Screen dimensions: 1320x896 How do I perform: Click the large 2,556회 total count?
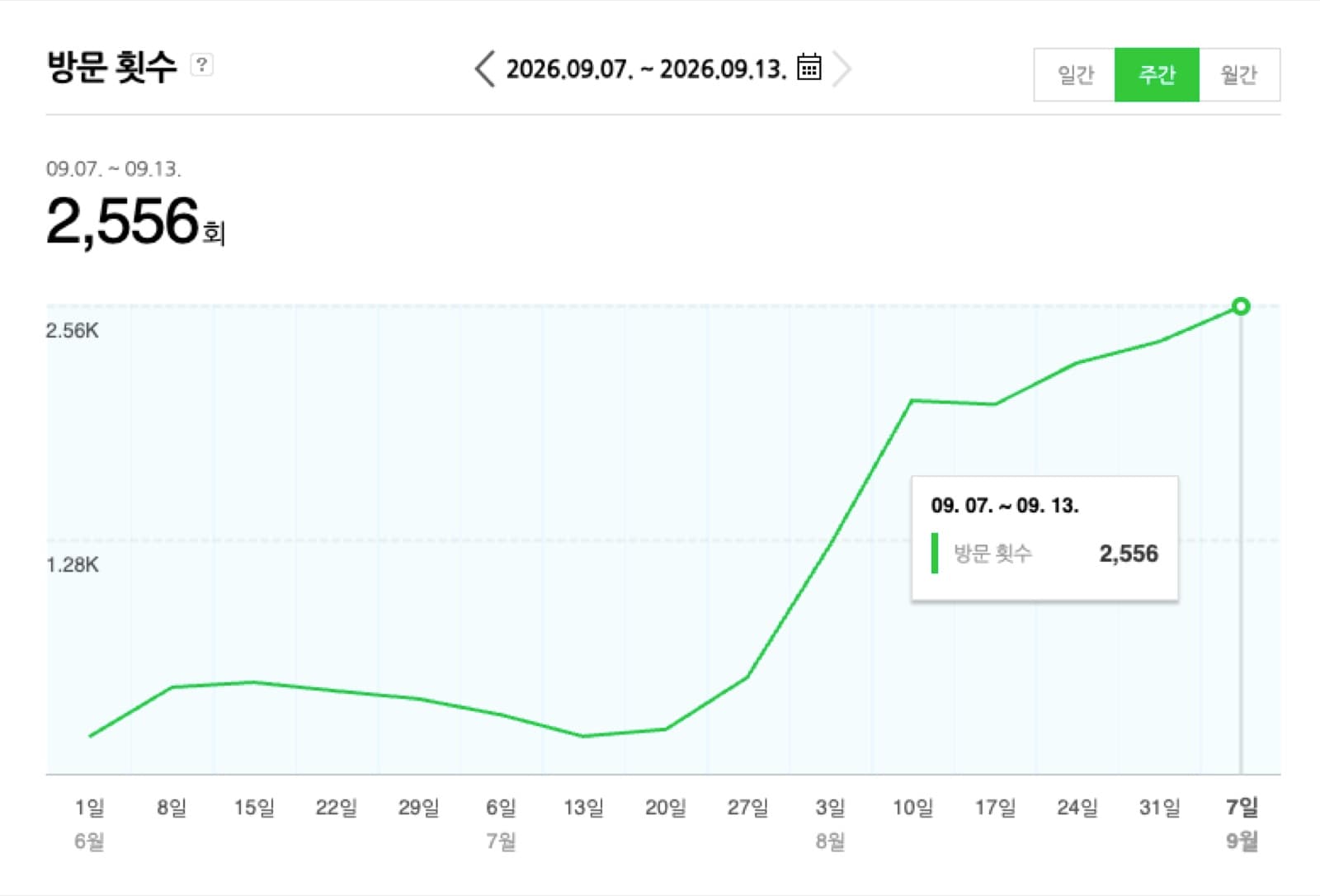coord(135,221)
